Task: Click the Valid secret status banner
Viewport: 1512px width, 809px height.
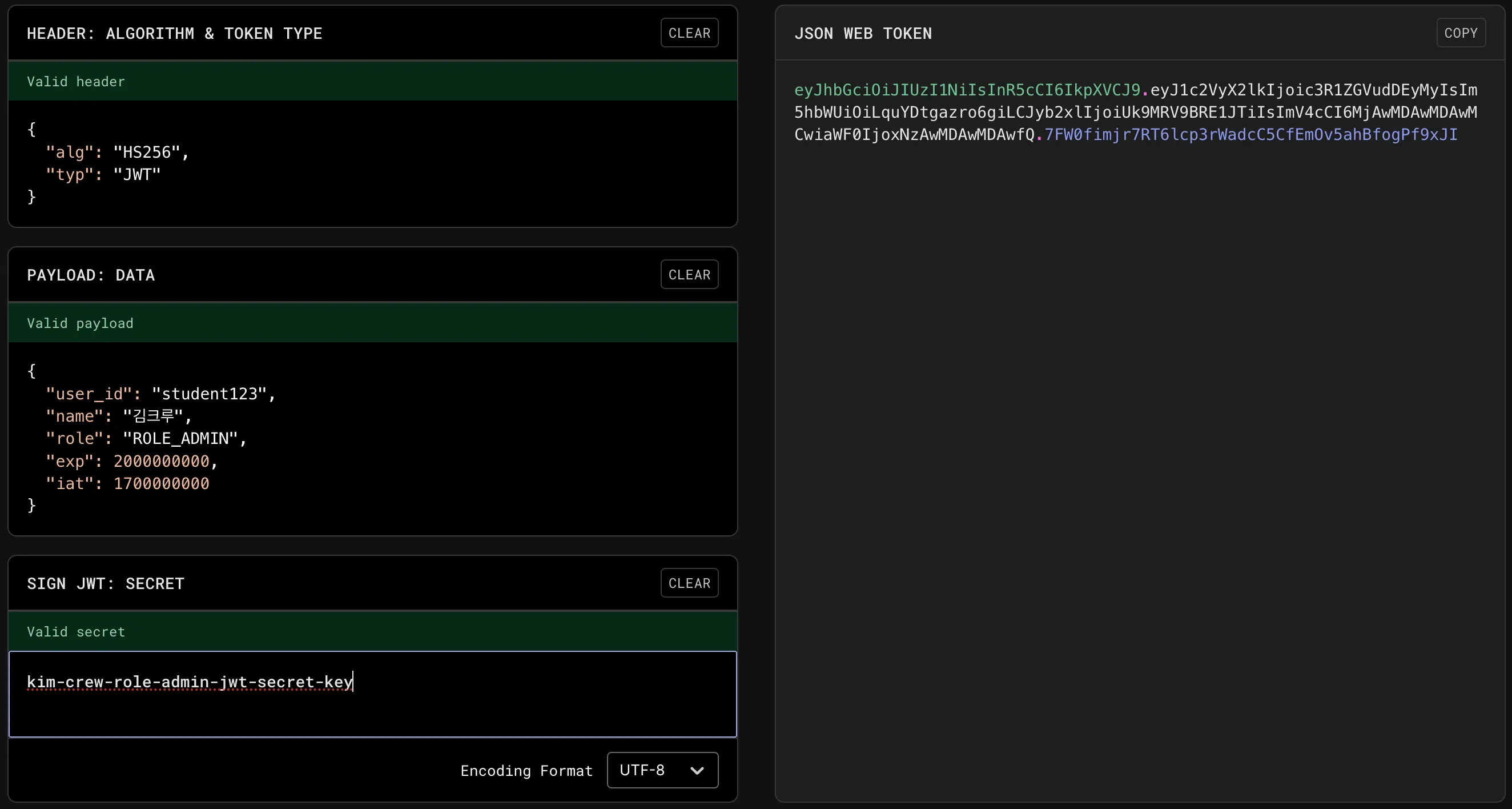Action: point(372,631)
